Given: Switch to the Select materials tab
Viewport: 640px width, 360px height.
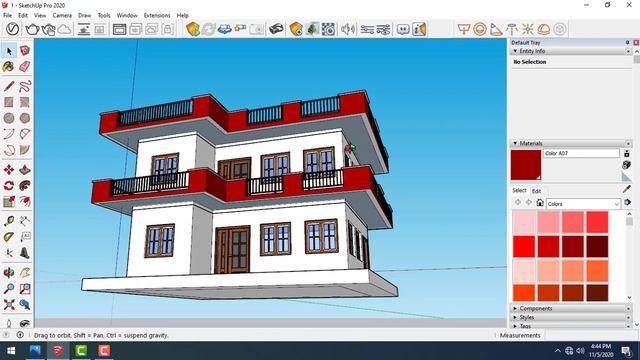Looking at the screenshot, I should point(519,191).
